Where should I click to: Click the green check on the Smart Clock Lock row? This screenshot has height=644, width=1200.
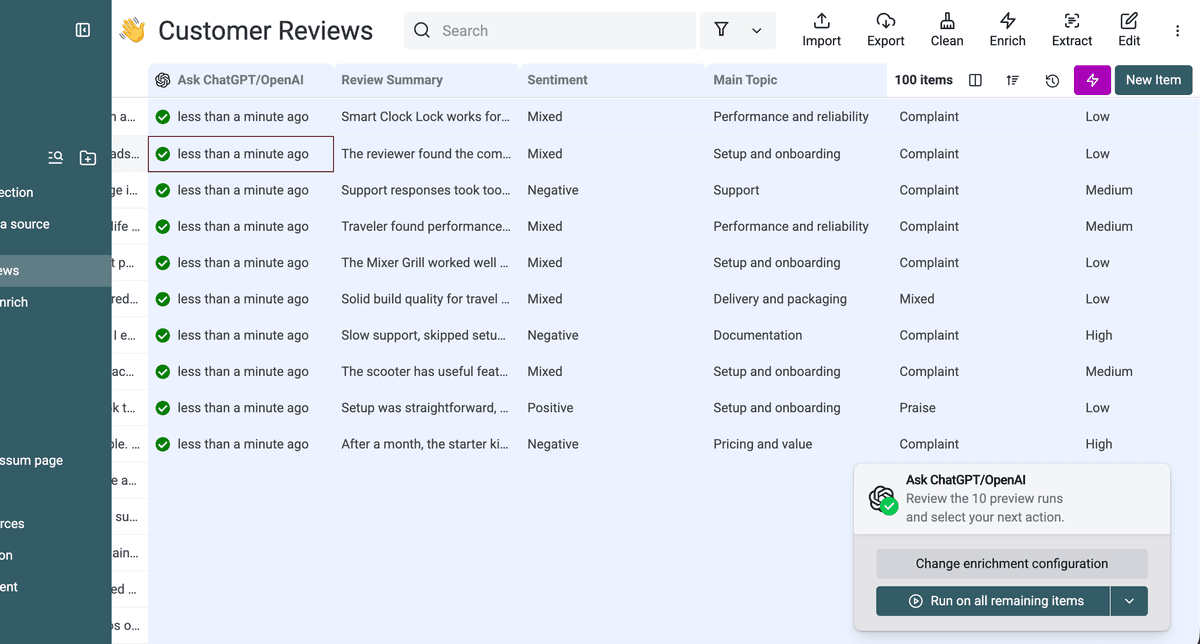163,117
